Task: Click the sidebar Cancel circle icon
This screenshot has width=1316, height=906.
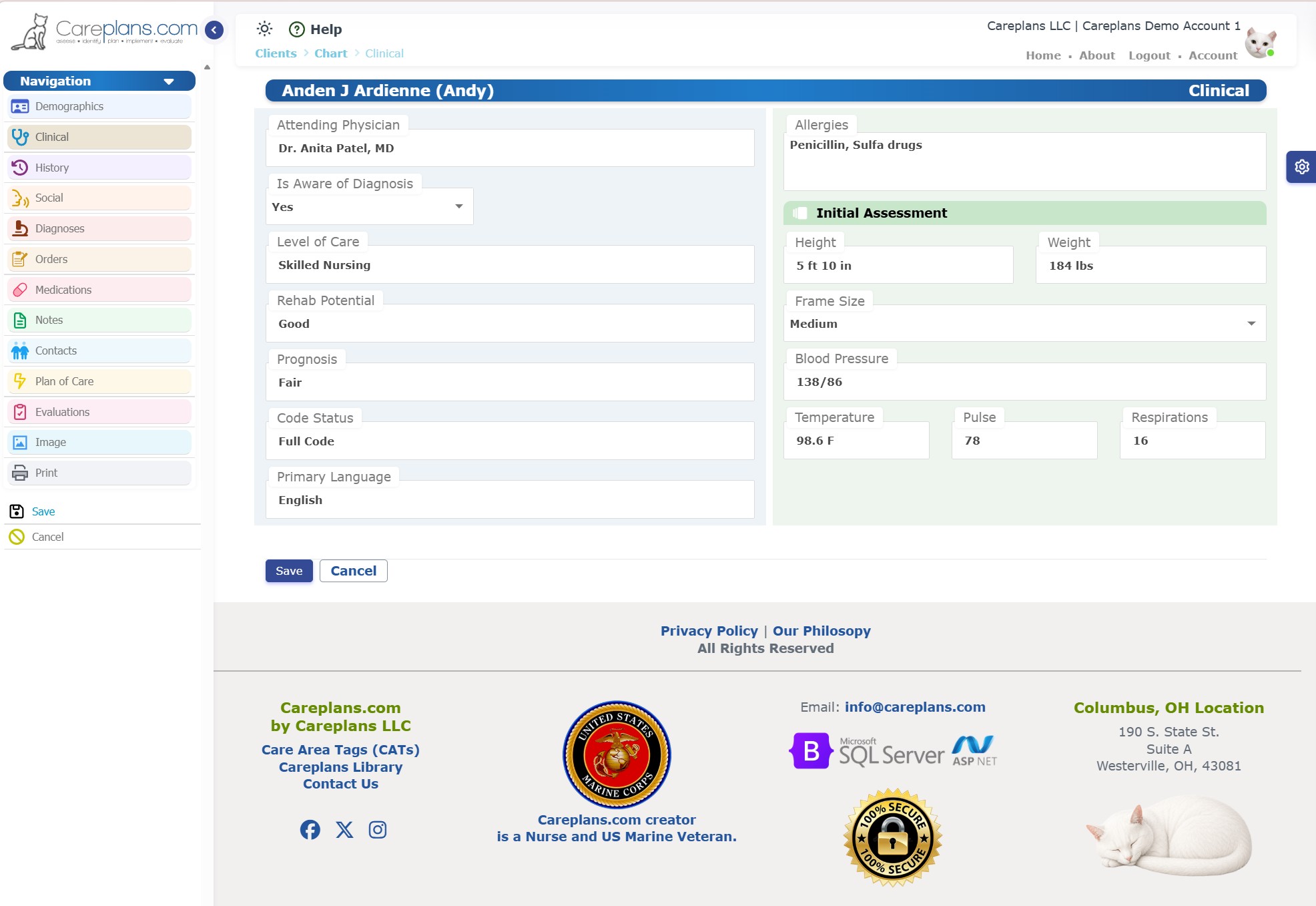Action: coord(17,537)
